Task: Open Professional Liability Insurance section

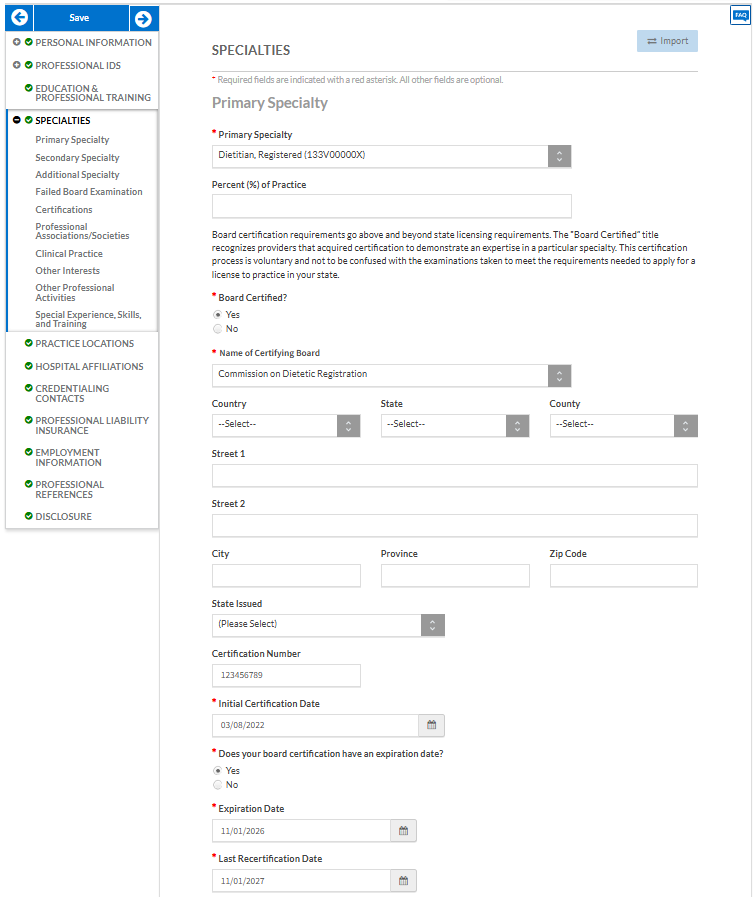Action: tap(91, 425)
